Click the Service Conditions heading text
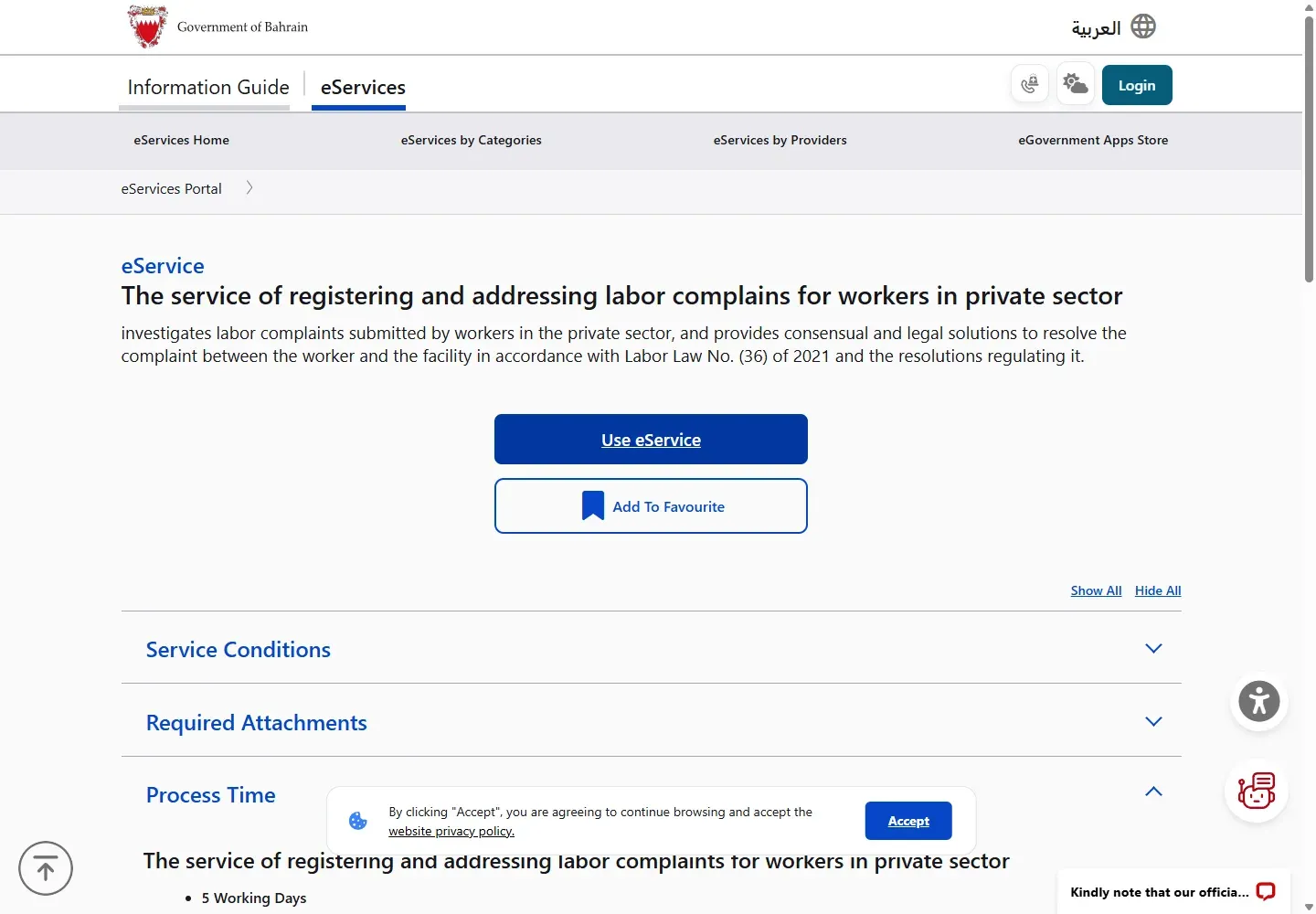 tap(239, 649)
